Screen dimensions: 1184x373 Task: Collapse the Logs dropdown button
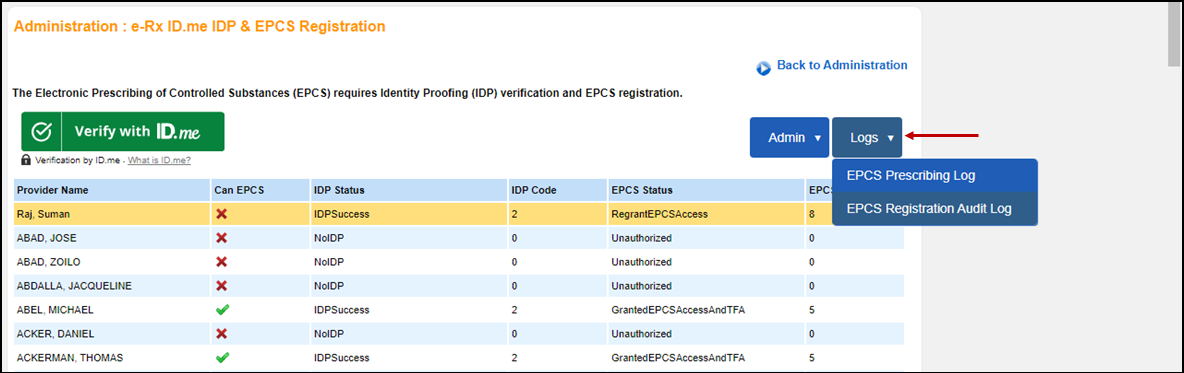pyautogui.click(x=867, y=137)
